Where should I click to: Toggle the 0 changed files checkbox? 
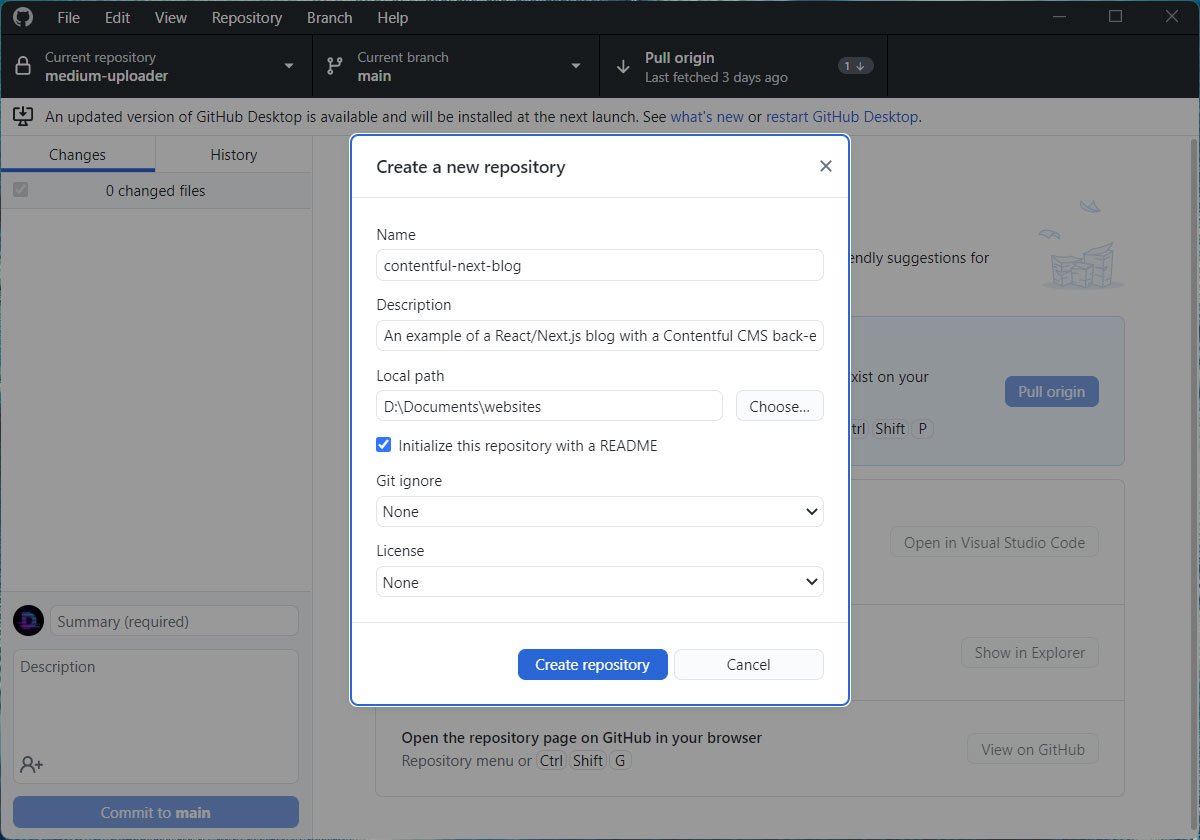point(20,190)
